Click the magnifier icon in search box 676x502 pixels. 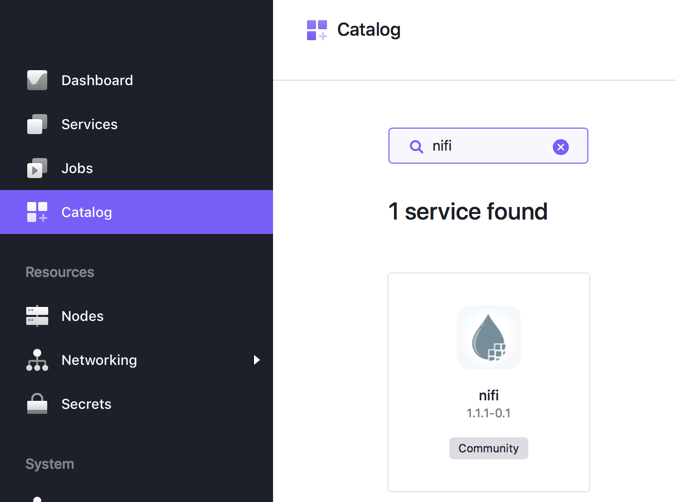point(416,146)
